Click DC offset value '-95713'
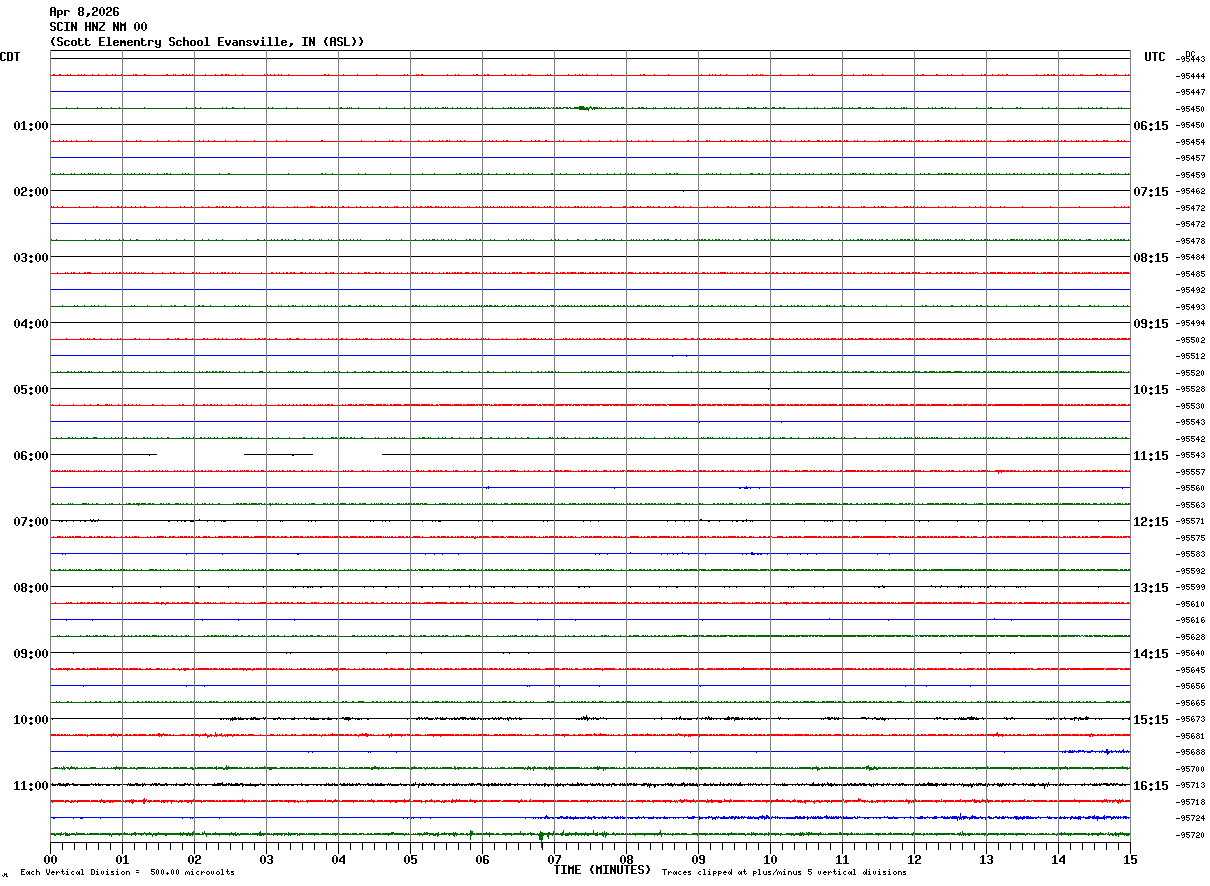Screen dimensions: 1210x886 tap(1191, 785)
